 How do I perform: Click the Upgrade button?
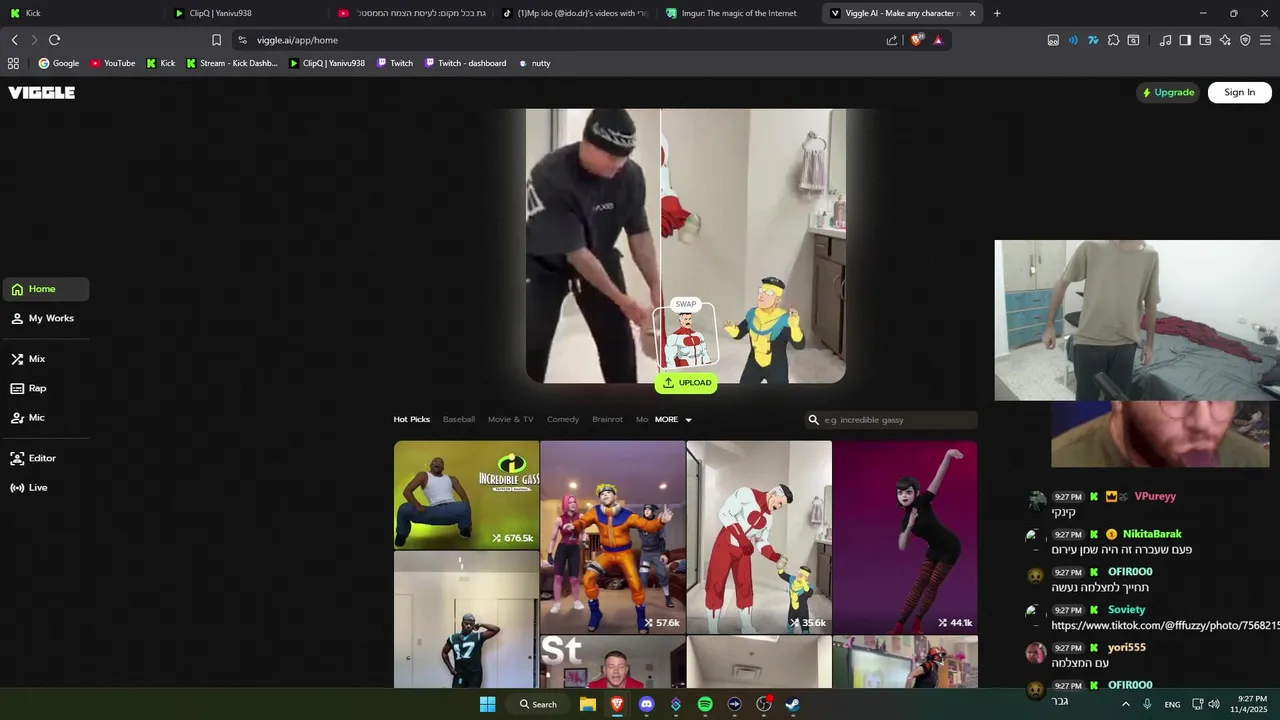click(1168, 92)
